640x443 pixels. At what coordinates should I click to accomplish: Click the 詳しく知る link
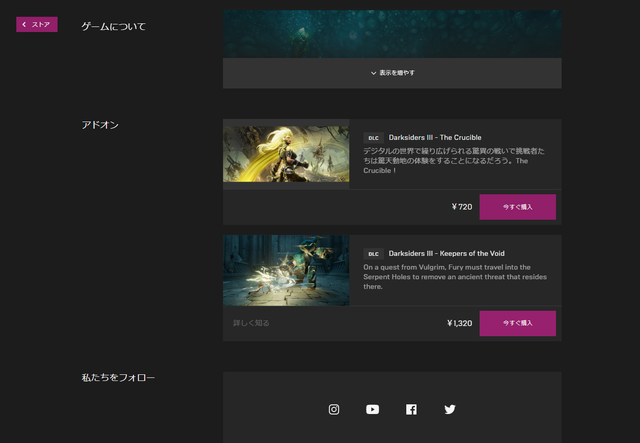coord(251,323)
